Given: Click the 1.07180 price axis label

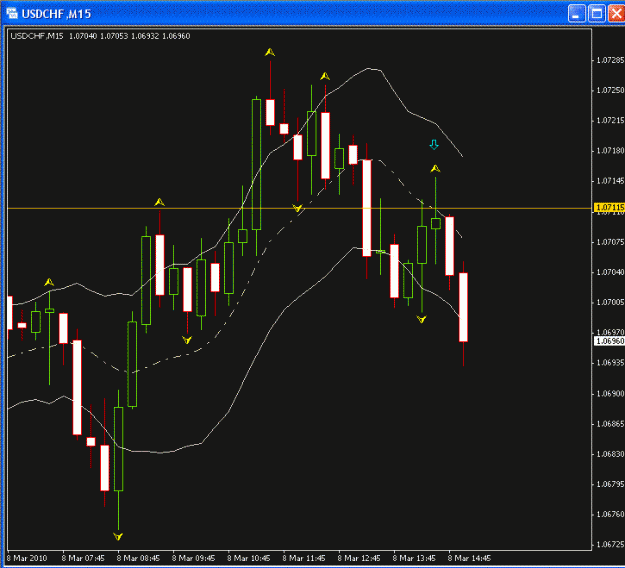Looking at the screenshot, I should 610,151.
